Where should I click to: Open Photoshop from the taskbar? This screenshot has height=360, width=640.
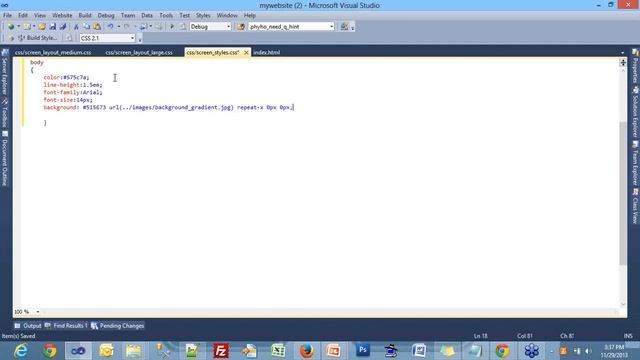point(362,351)
